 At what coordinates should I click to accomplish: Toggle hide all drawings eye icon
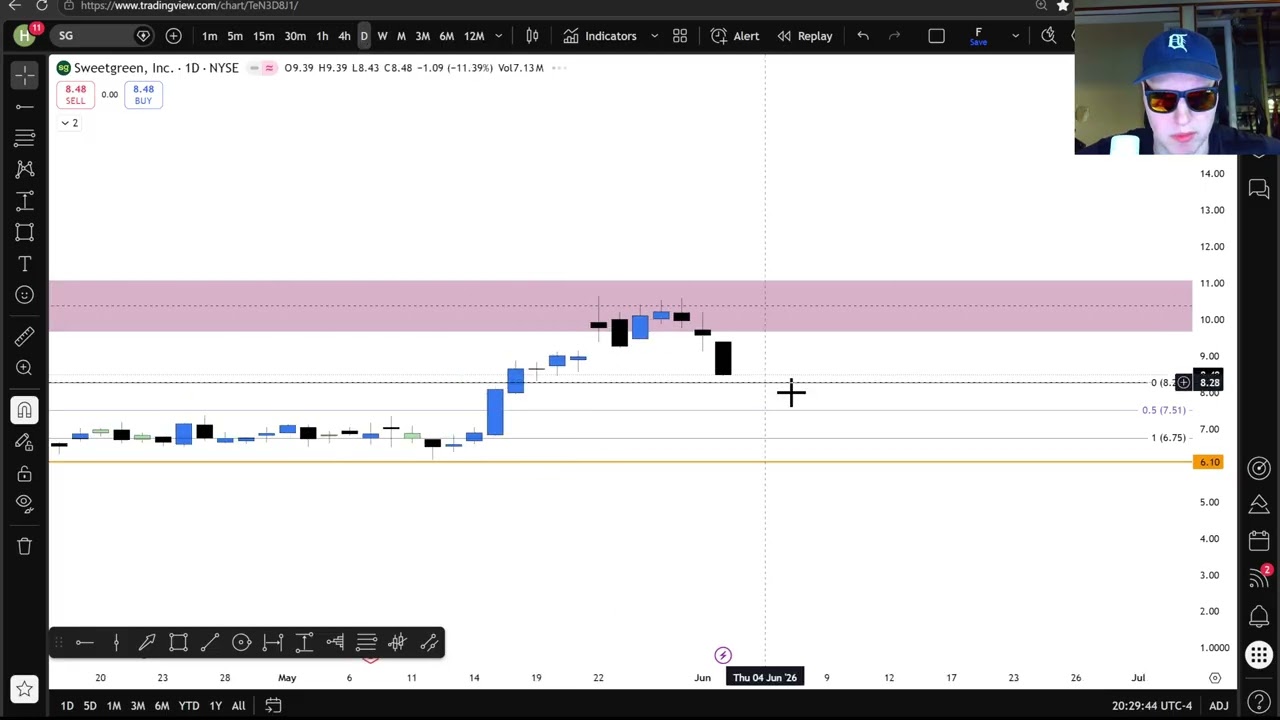(25, 504)
